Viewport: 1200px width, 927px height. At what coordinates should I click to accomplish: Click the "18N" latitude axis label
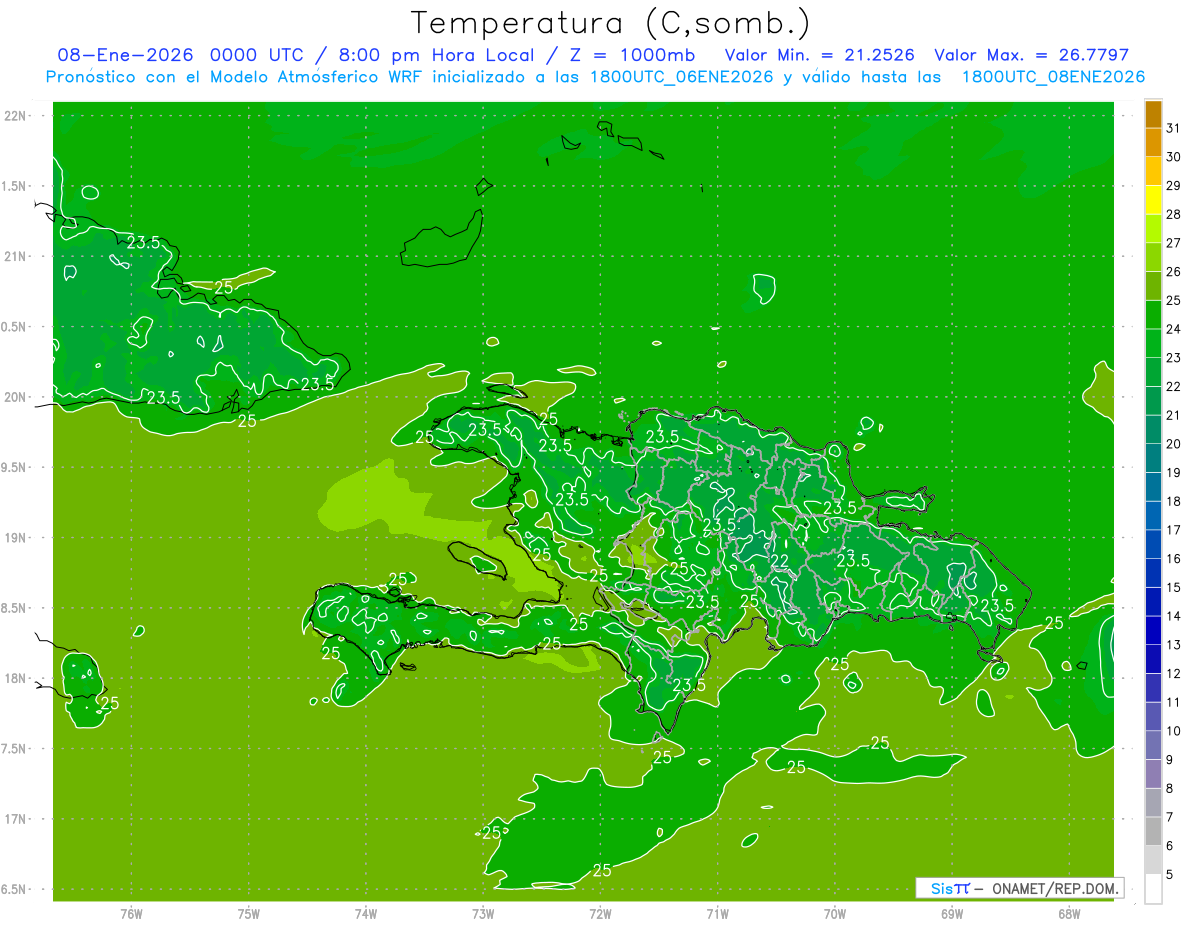coord(15,678)
